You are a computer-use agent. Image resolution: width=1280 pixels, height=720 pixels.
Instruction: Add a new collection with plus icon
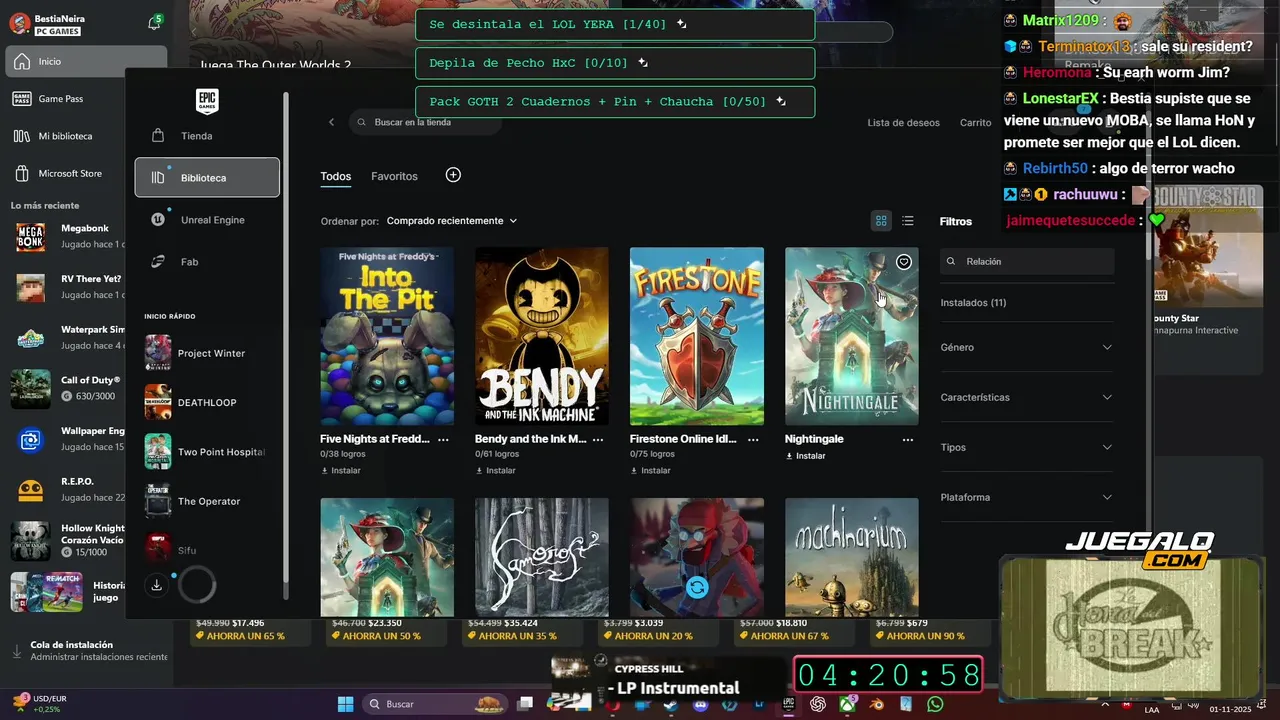[x=453, y=175]
